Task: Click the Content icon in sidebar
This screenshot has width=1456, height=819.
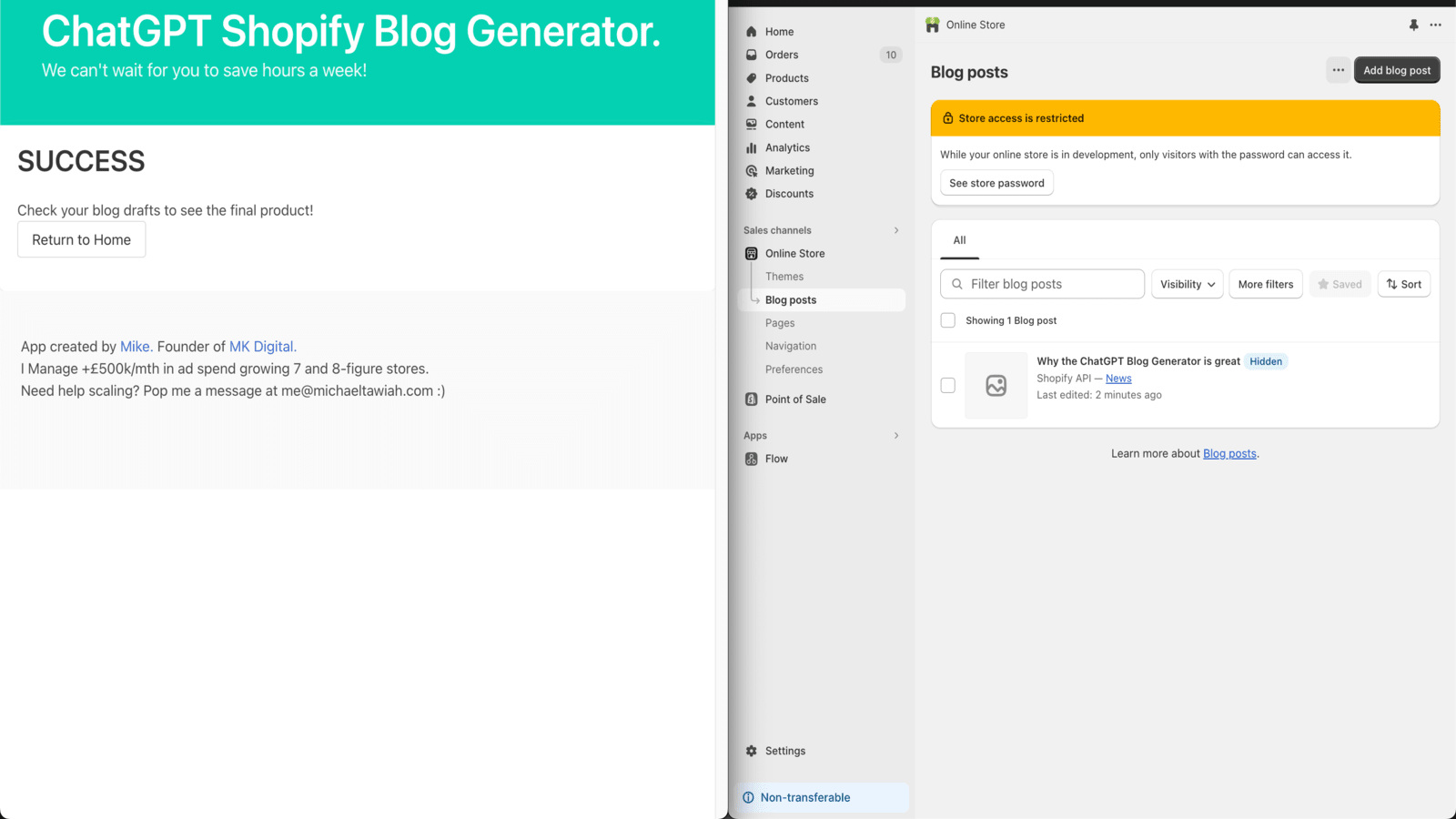Action: [752, 125]
